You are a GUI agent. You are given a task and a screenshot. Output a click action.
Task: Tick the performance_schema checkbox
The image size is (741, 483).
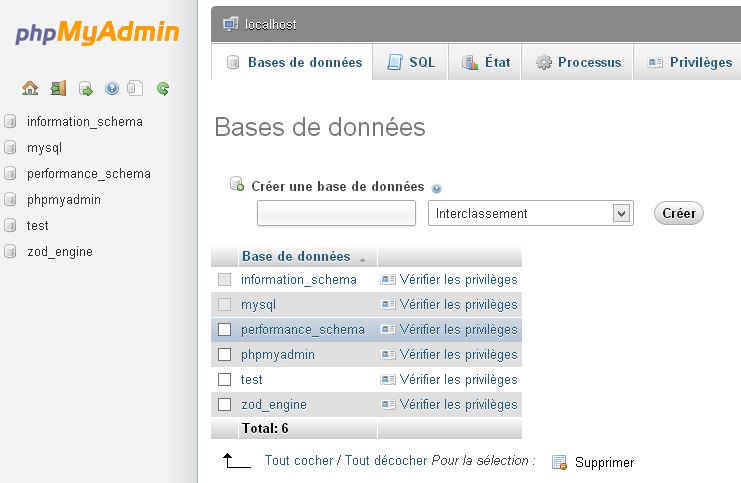[x=224, y=329]
